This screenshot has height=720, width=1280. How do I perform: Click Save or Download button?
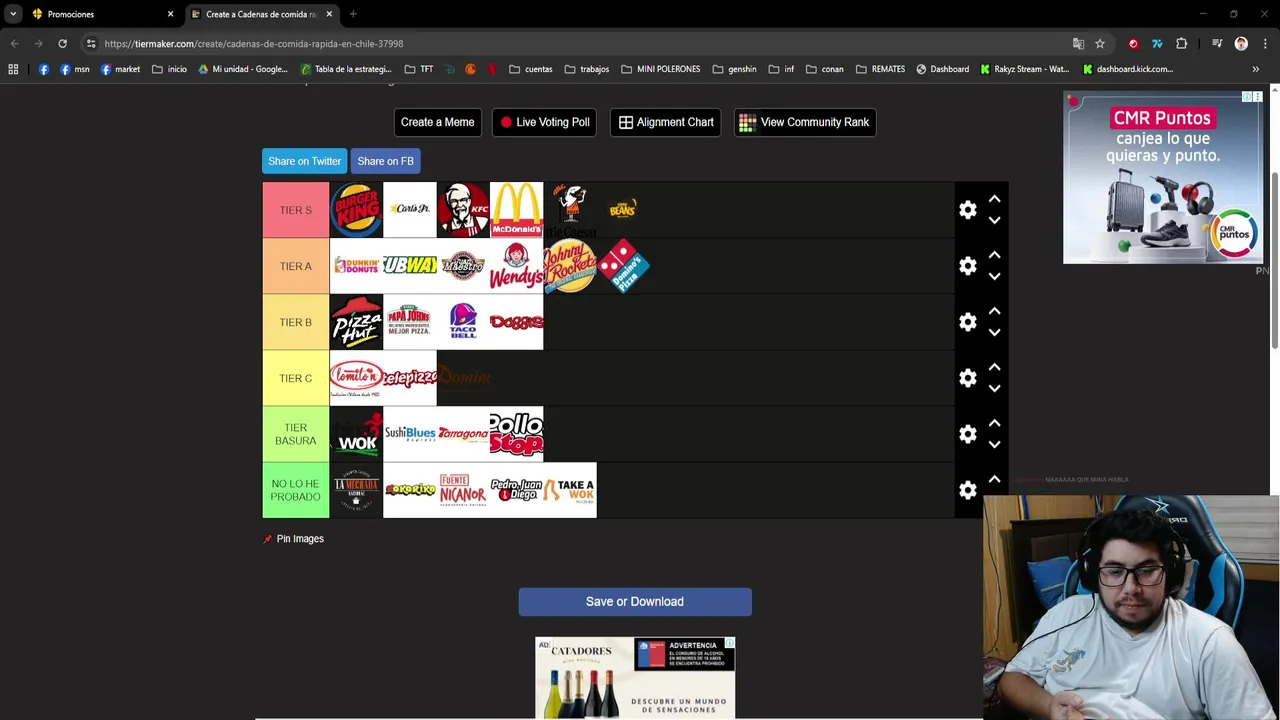[635, 601]
